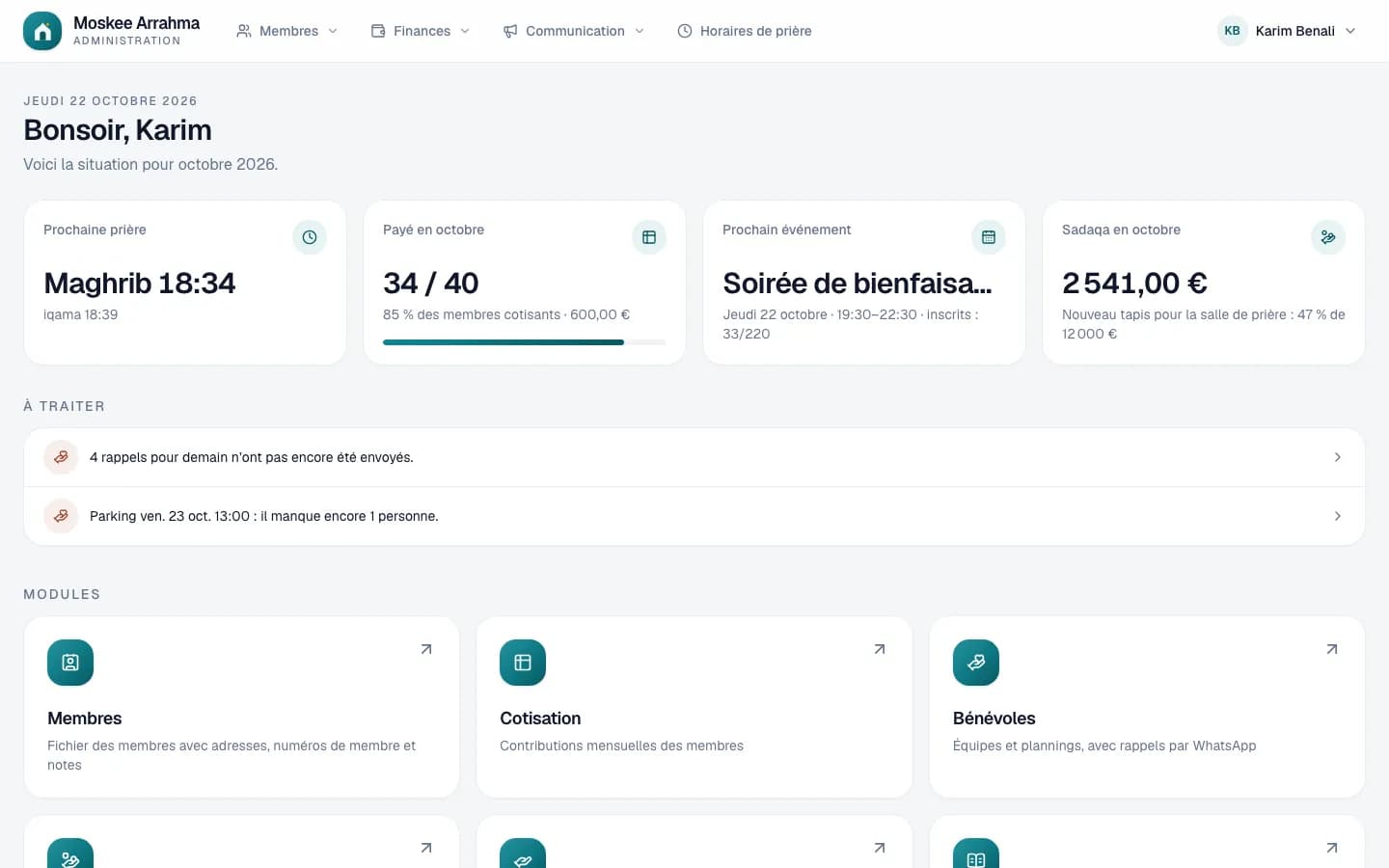Click the Maghrib 18:34 prayer time

[x=140, y=283]
